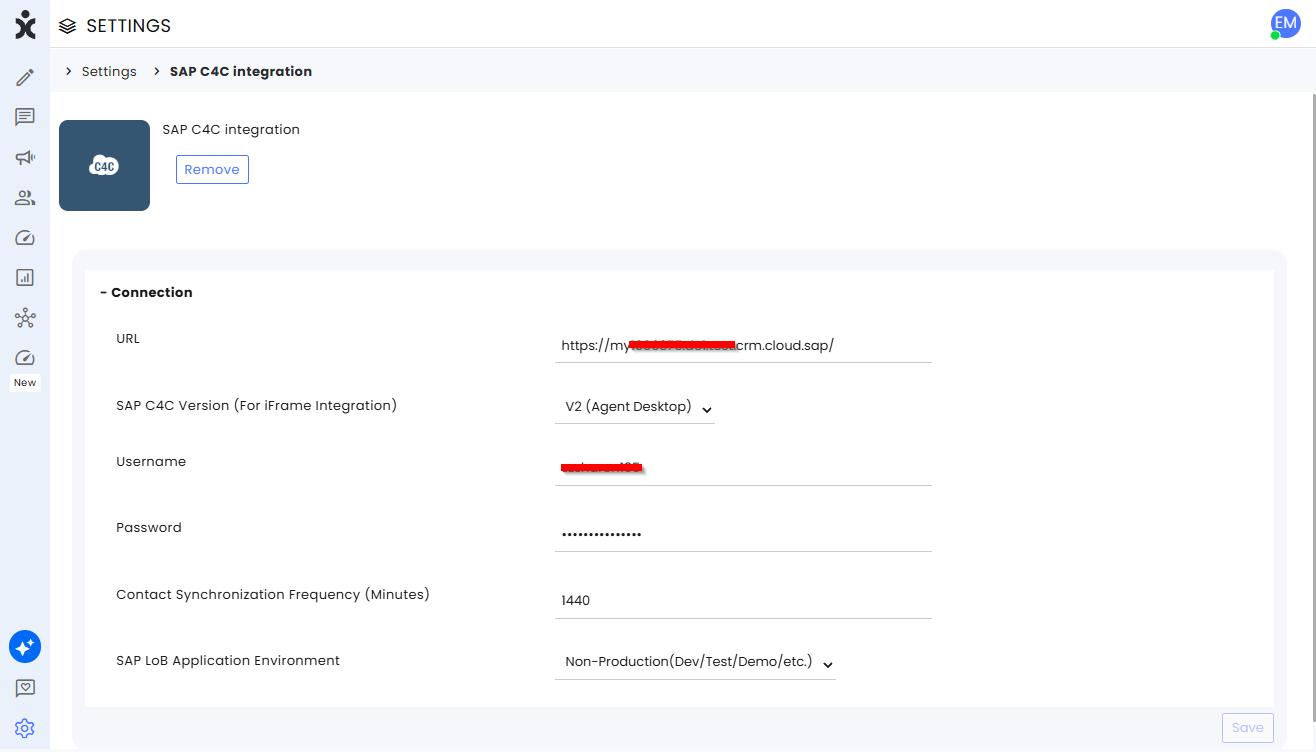Click the layers icon beside SETTINGS title
The image size is (1316, 752).
click(x=68, y=26)
